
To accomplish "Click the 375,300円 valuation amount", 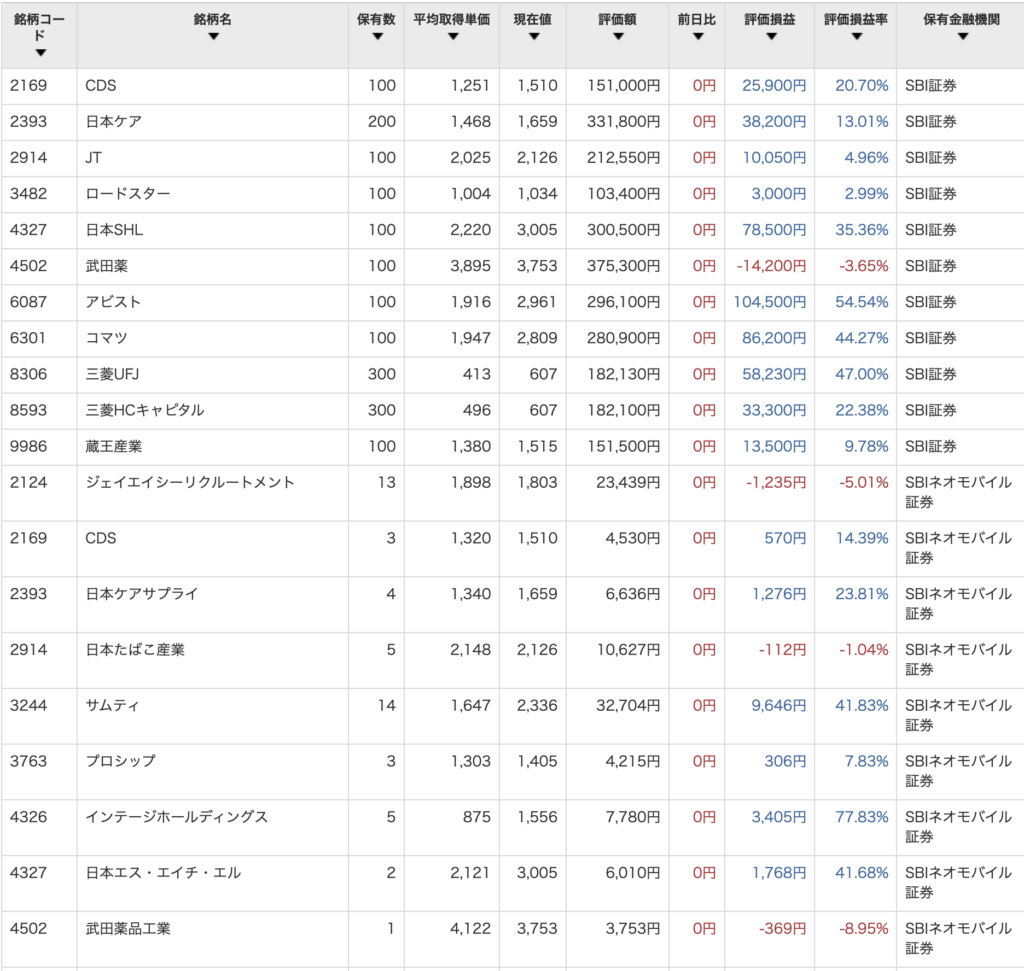I will (x=623, y=266).
